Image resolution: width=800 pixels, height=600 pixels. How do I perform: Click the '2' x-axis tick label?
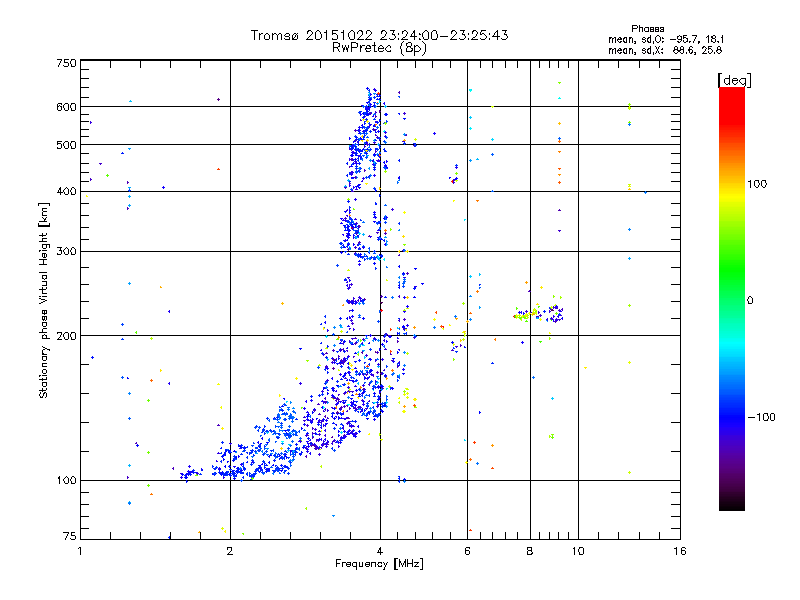[230, 551]
